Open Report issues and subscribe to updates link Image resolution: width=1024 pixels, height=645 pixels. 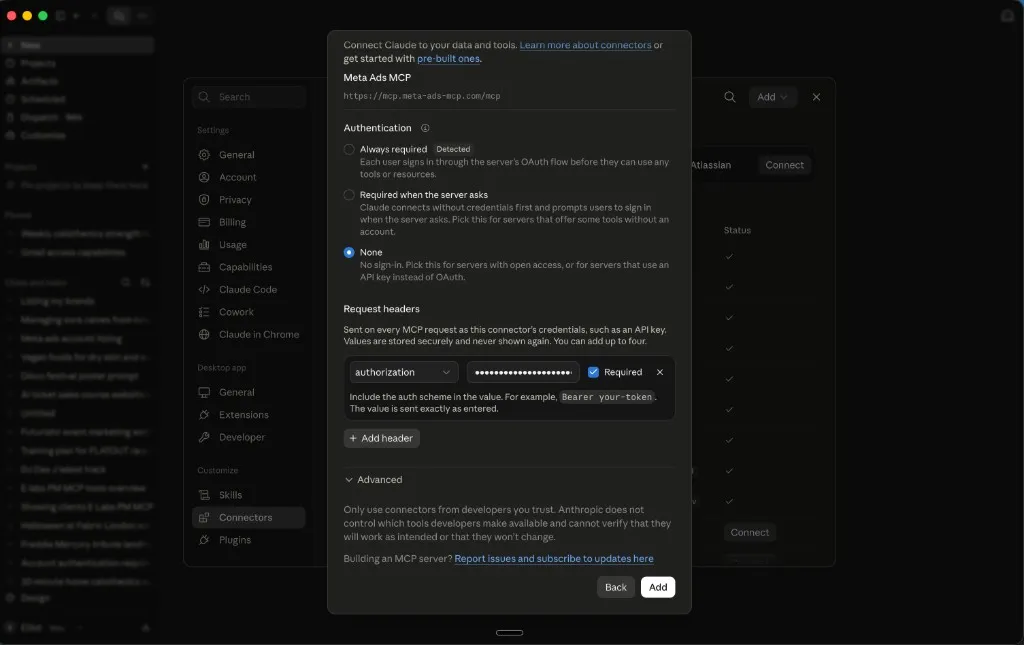(554, 559)
